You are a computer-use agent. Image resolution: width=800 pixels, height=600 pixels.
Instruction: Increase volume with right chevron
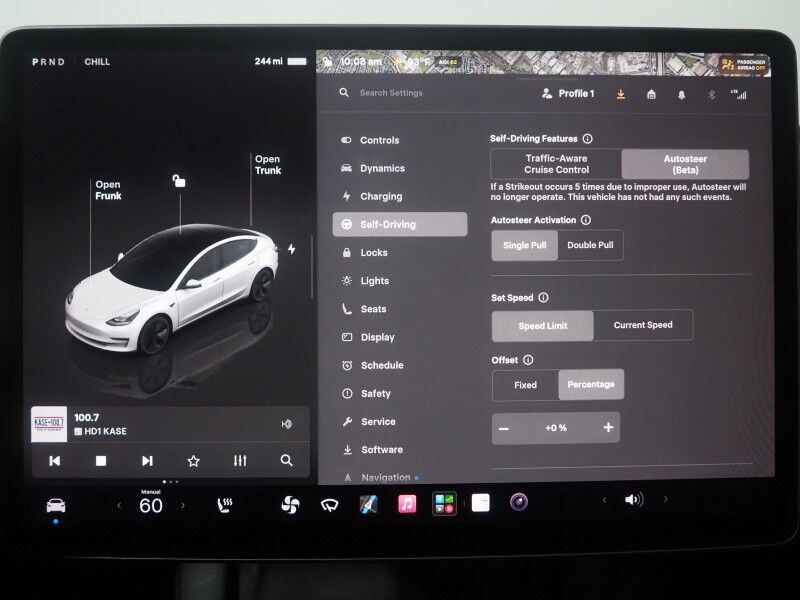click(665, 499)
